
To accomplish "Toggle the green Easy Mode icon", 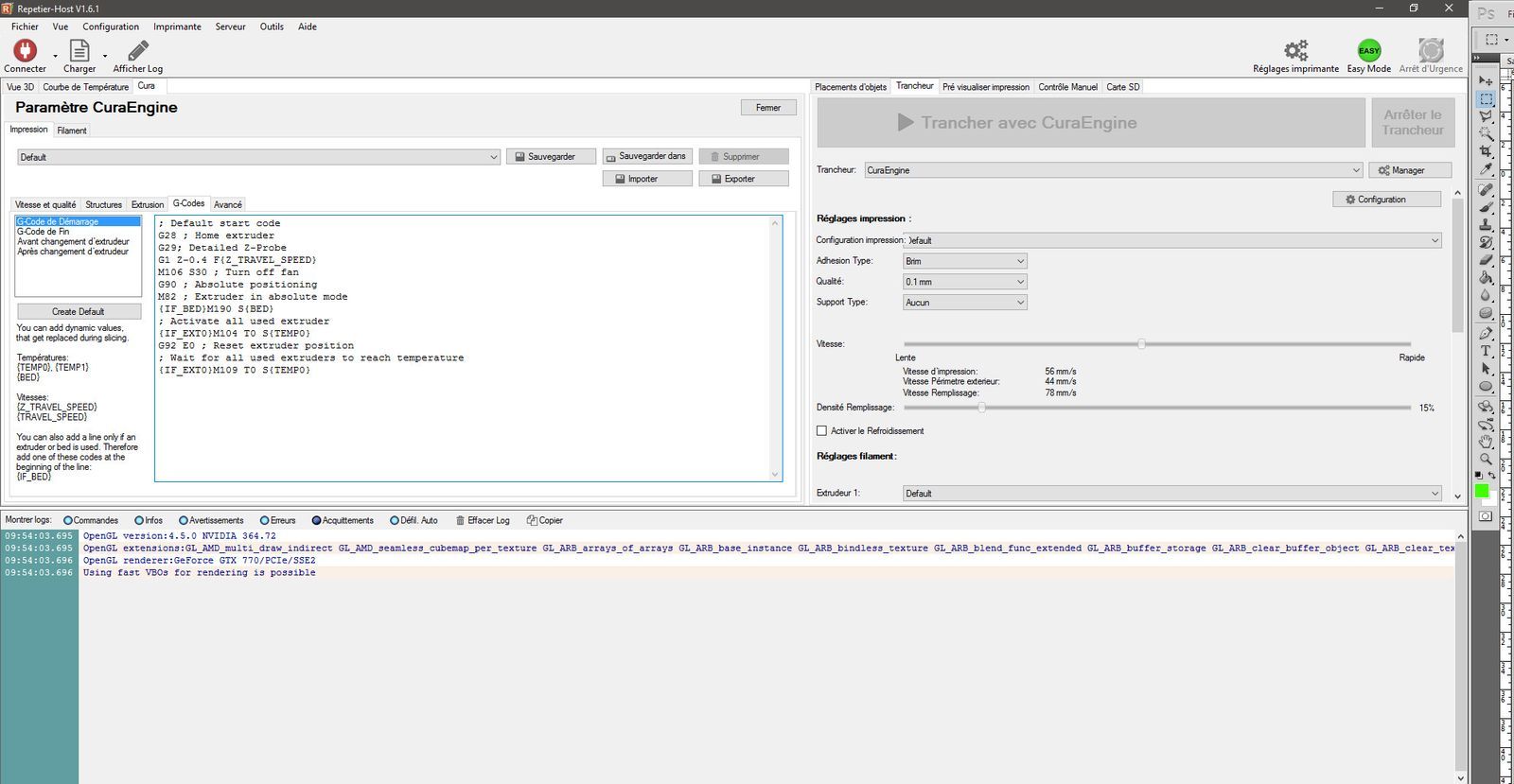I will click(x=1368, y=50).
